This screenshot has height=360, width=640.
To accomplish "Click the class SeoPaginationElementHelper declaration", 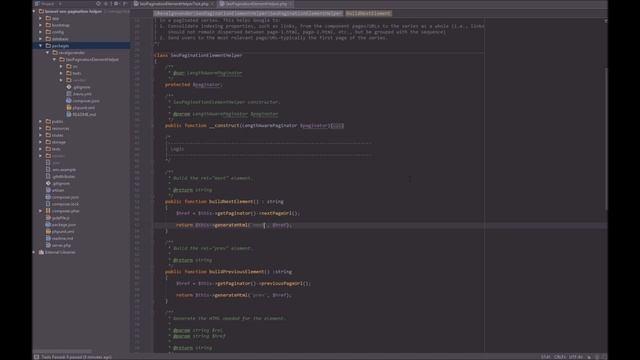I will click(x=198, y=55).
